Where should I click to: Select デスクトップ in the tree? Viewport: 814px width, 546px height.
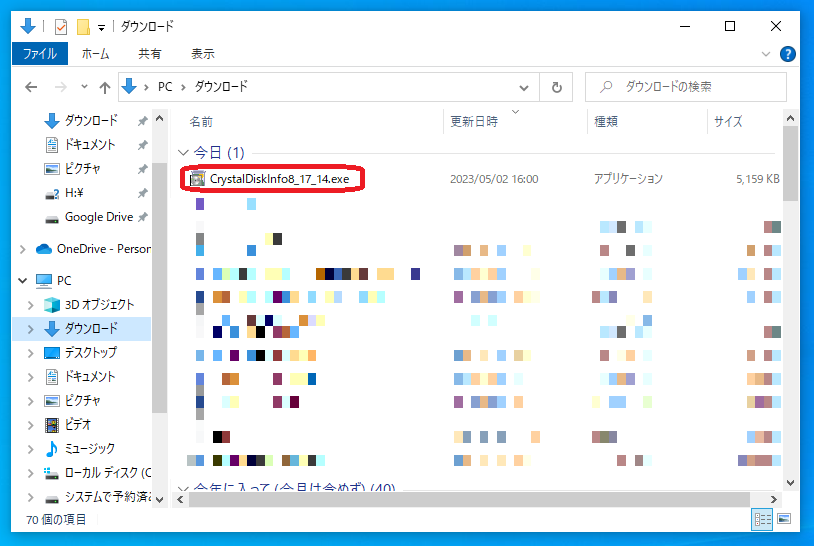[91, 353]
